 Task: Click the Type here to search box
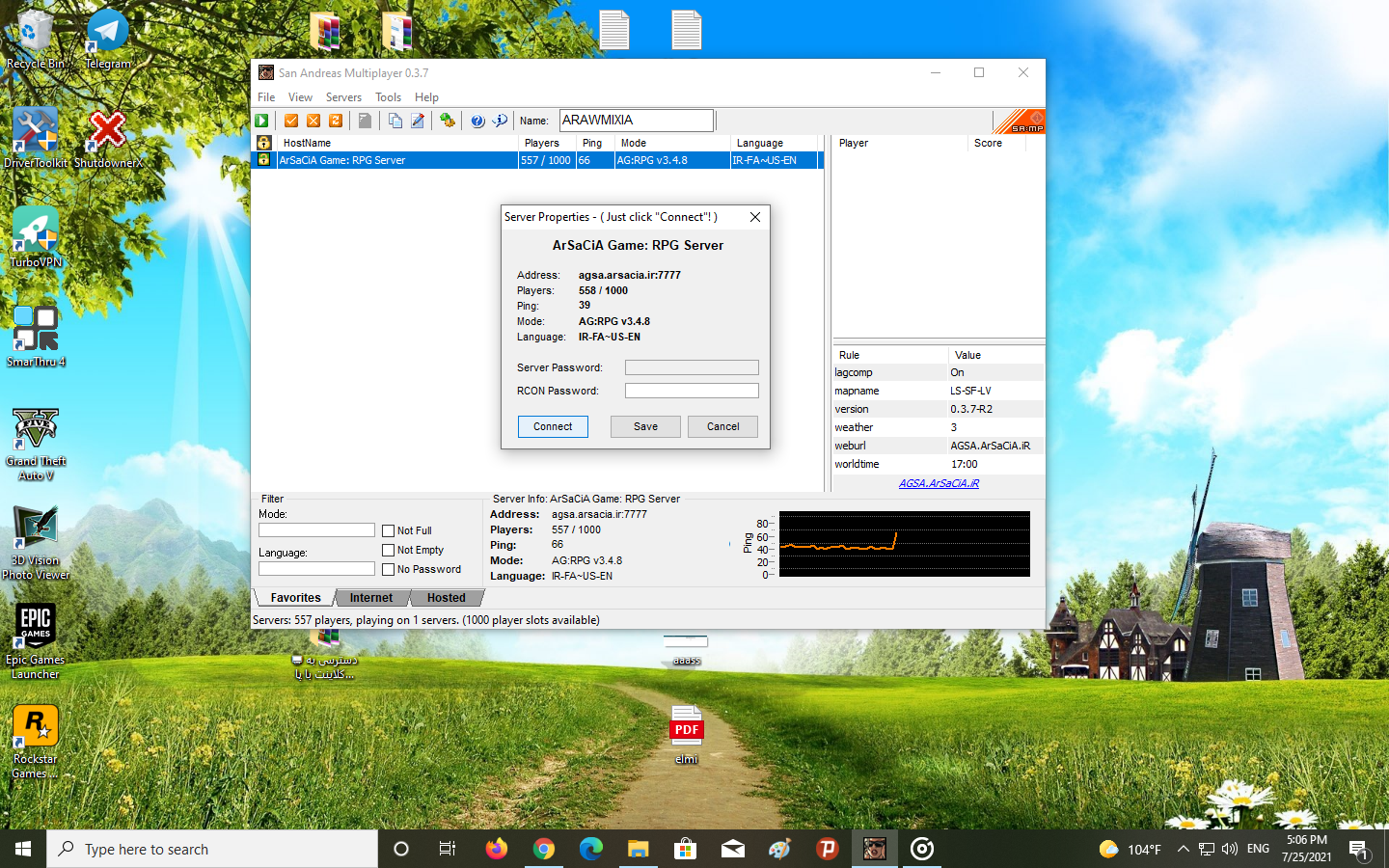pos(212,849)
